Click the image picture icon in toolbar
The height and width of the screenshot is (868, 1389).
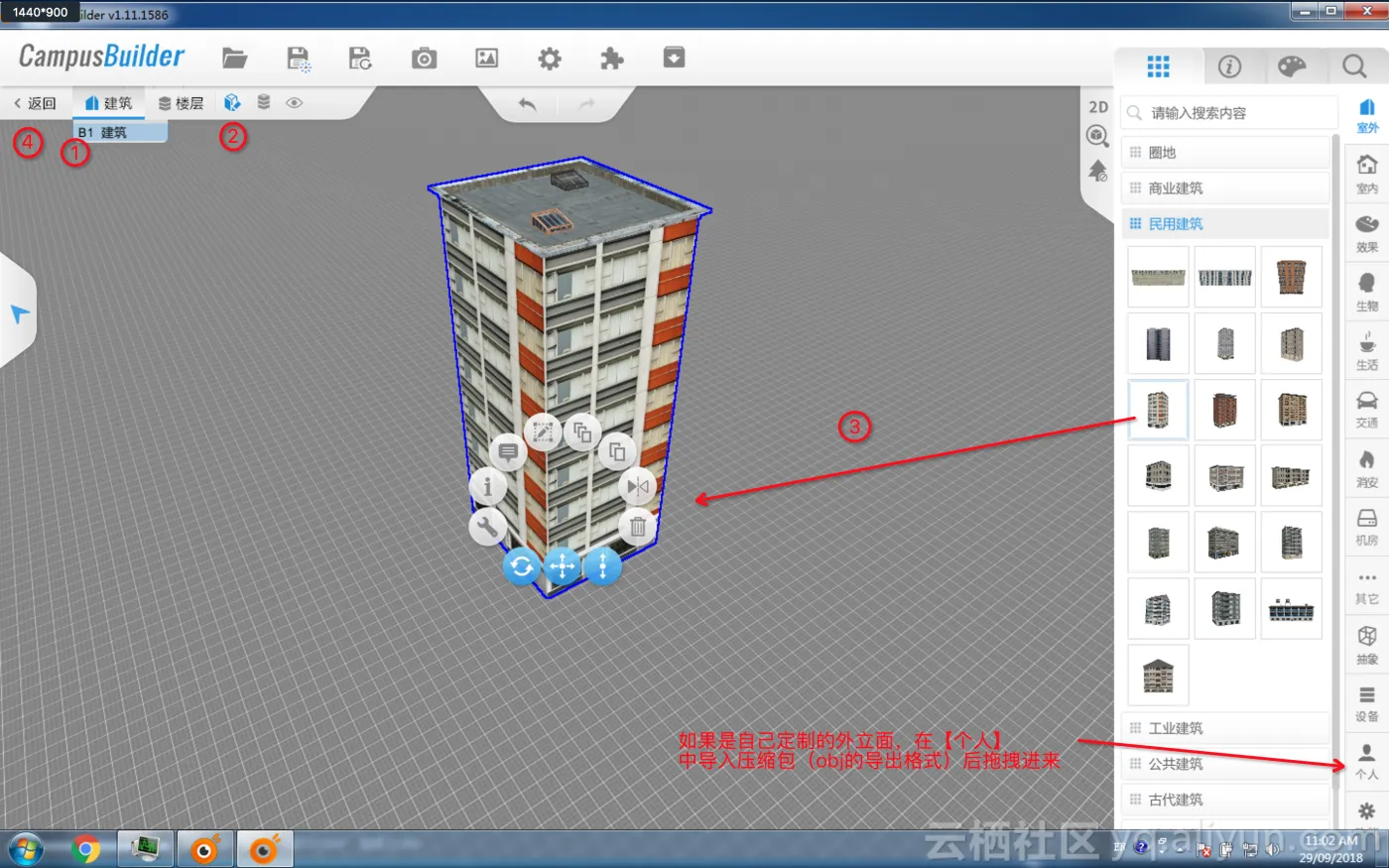click(486, 59)
